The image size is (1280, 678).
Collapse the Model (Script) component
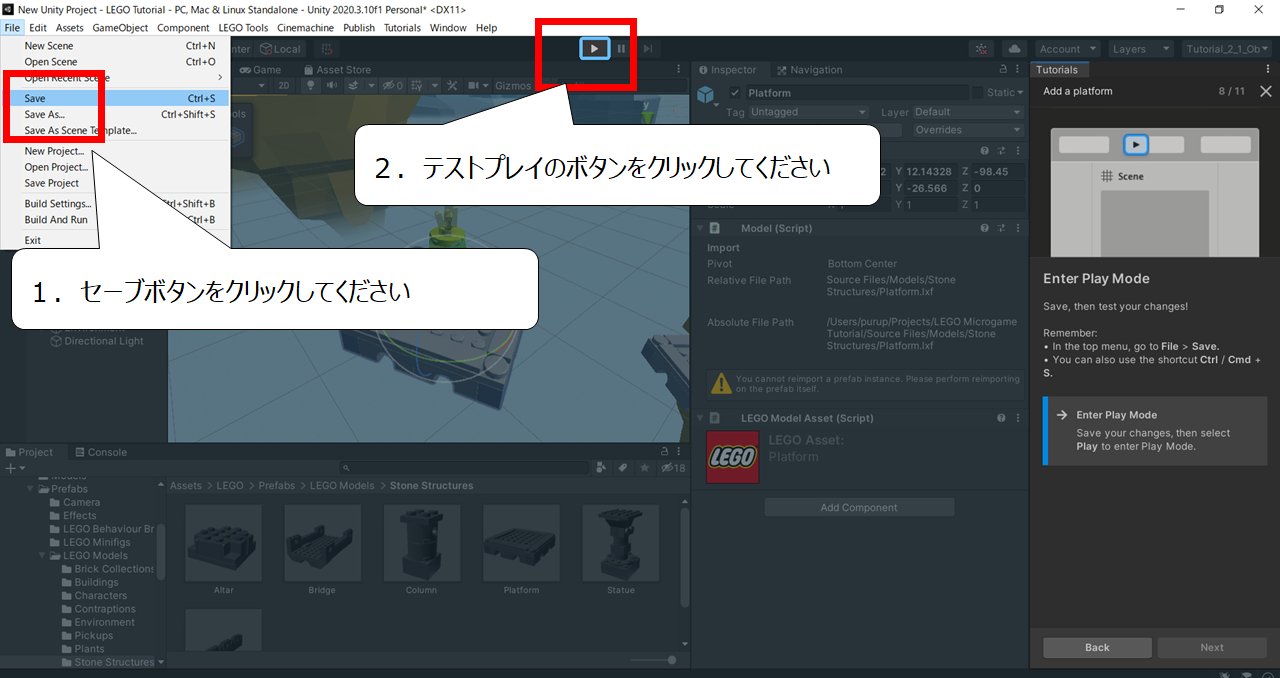point(700,228)
